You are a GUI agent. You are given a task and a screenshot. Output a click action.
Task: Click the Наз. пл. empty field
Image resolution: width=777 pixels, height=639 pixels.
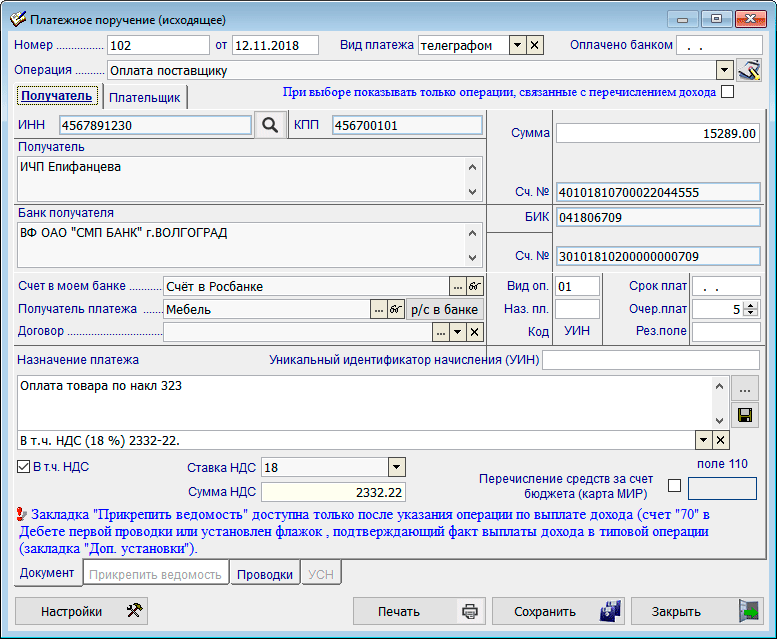pos(577,309)
